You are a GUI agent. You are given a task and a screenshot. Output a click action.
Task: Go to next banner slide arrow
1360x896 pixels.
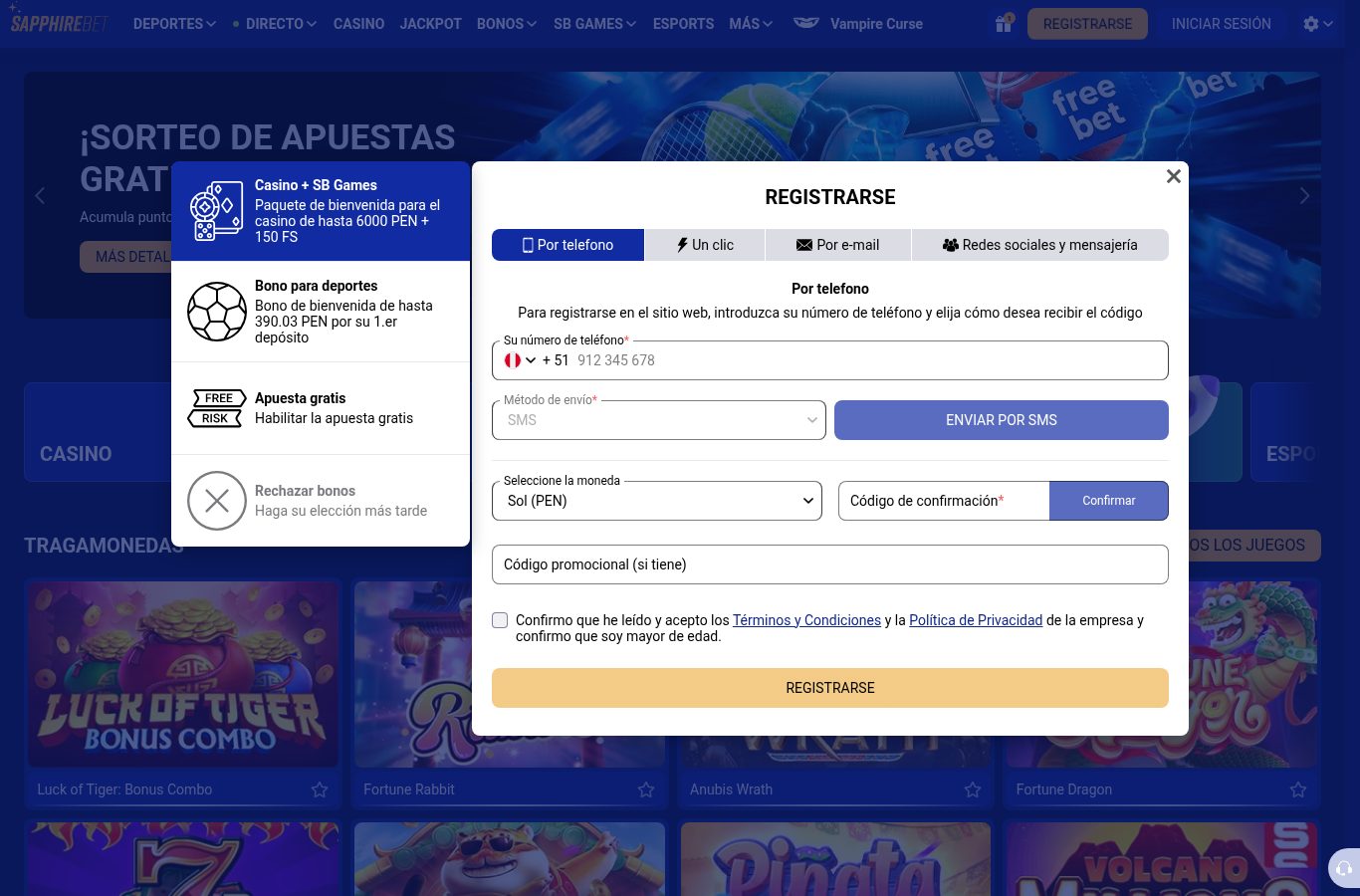click(1304, 195)
